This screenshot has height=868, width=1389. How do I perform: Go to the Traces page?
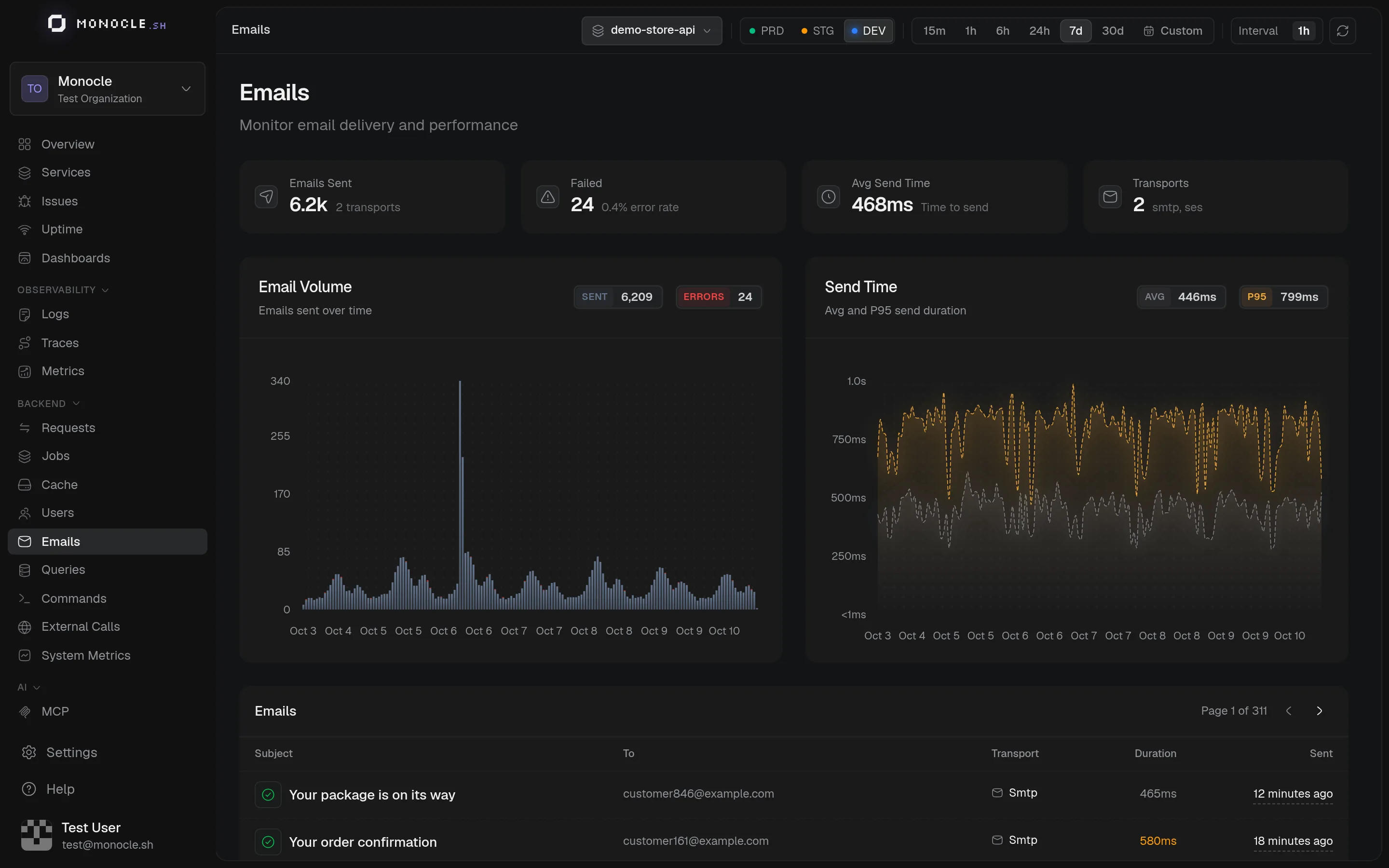point(108,343)
